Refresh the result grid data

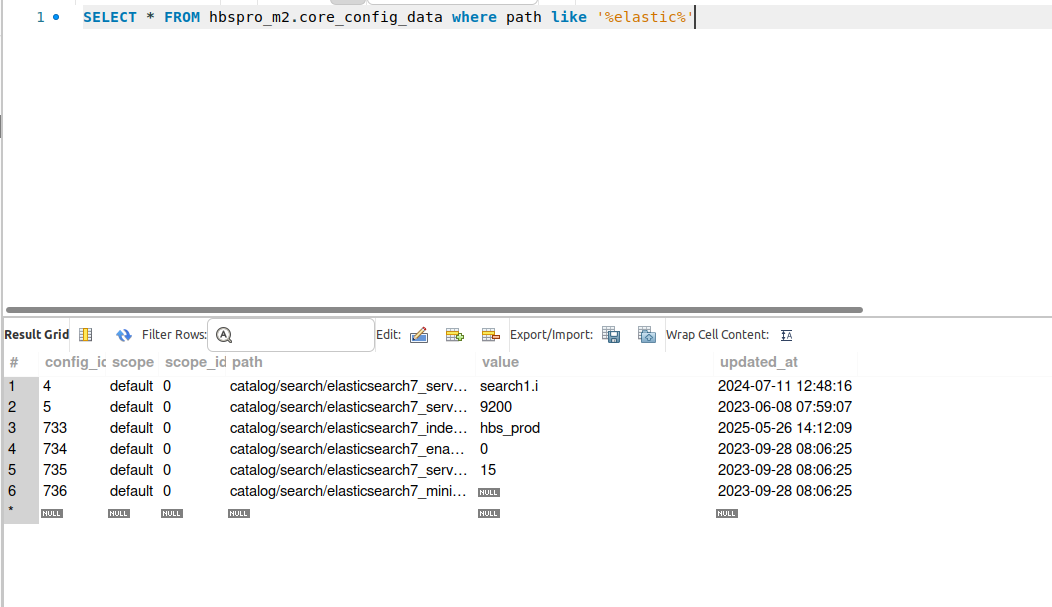point(123,335)
